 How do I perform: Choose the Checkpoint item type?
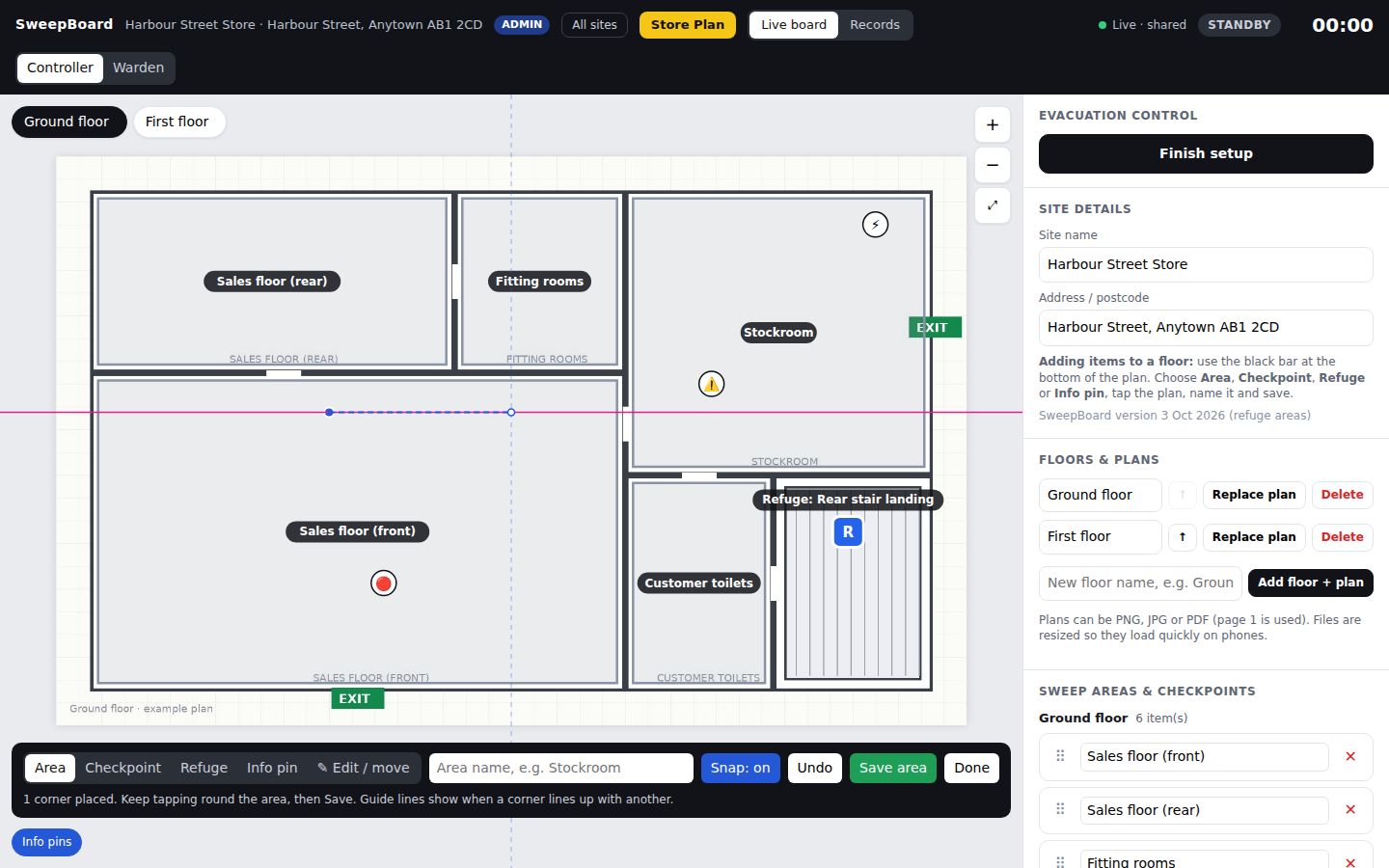click(x=123, y=768)
